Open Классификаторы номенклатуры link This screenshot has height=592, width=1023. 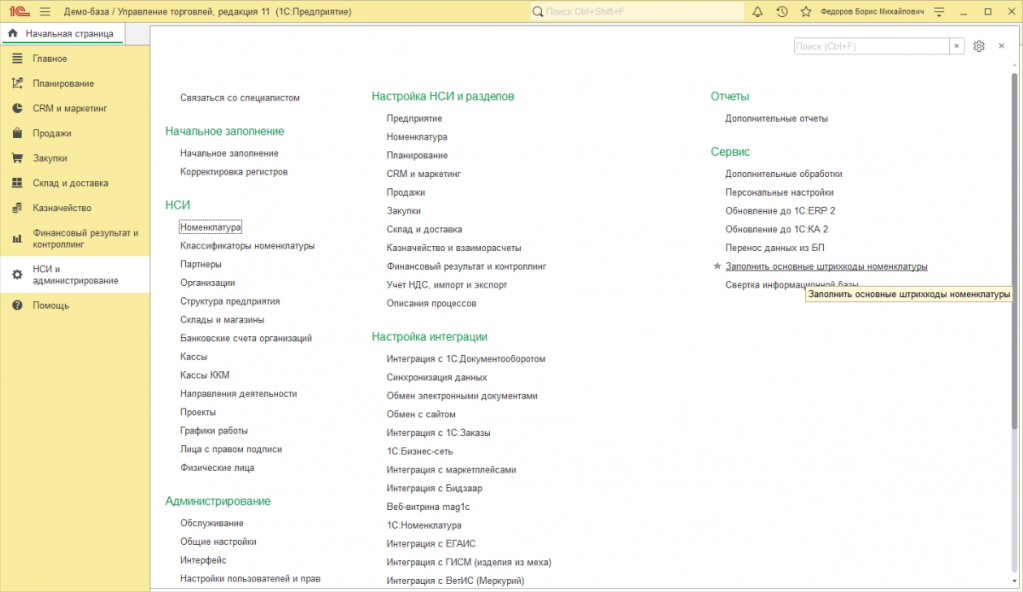(247, 245)
